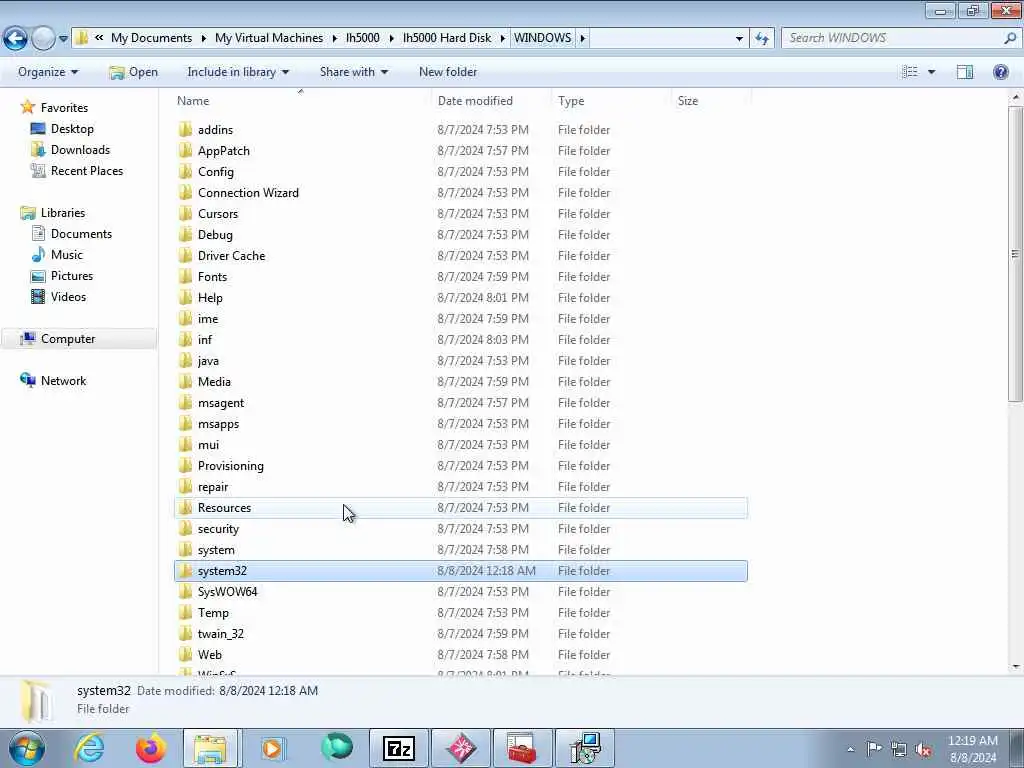
Task: Select the twain_32 folder
Action: coord(221,633)
